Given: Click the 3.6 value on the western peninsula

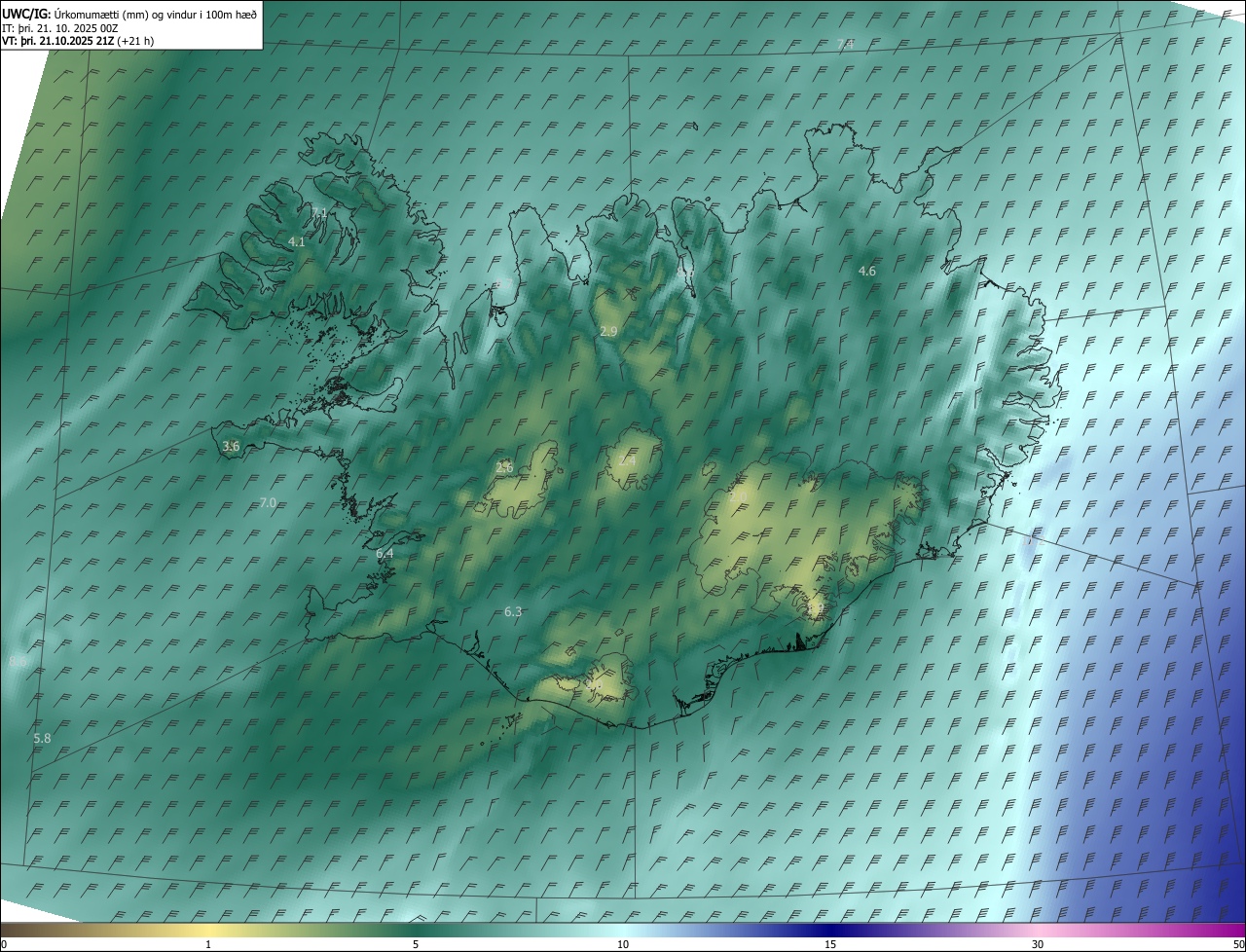Looking at the screenshot, I should tap(231, 446).
